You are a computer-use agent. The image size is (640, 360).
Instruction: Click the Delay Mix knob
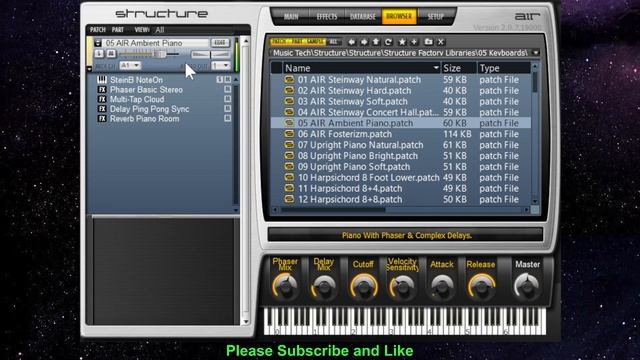(324, 286)
